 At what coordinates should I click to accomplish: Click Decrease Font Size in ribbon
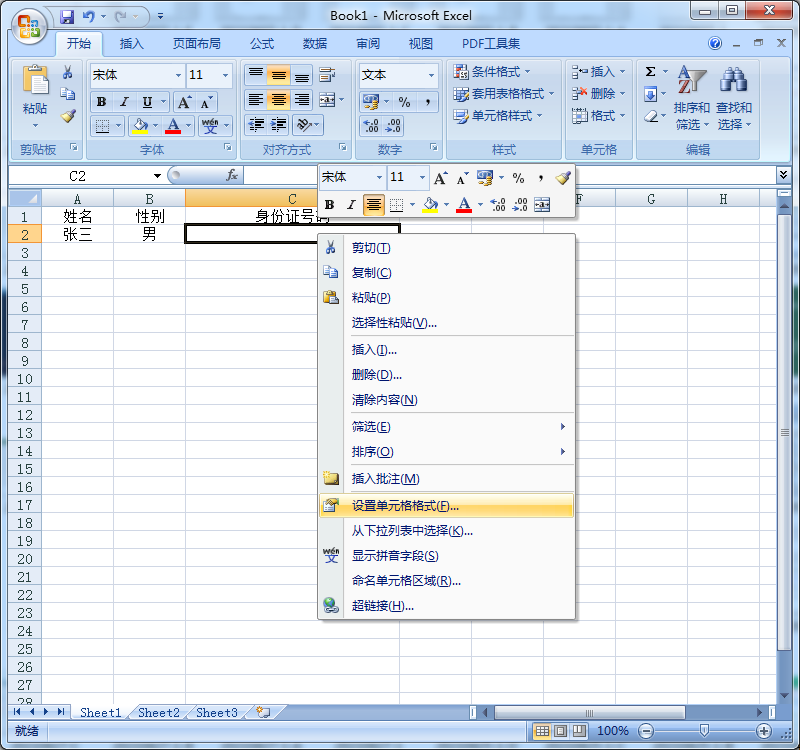(206, 103)
